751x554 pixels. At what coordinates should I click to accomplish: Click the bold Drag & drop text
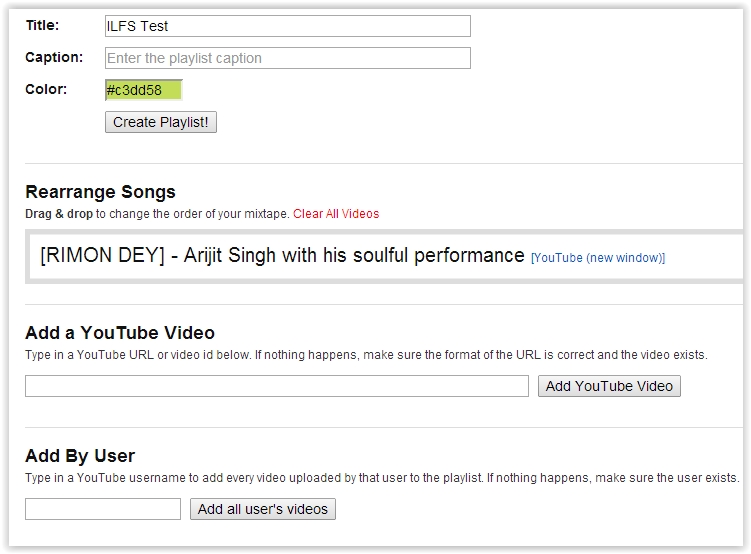click(x=59, y=214)
